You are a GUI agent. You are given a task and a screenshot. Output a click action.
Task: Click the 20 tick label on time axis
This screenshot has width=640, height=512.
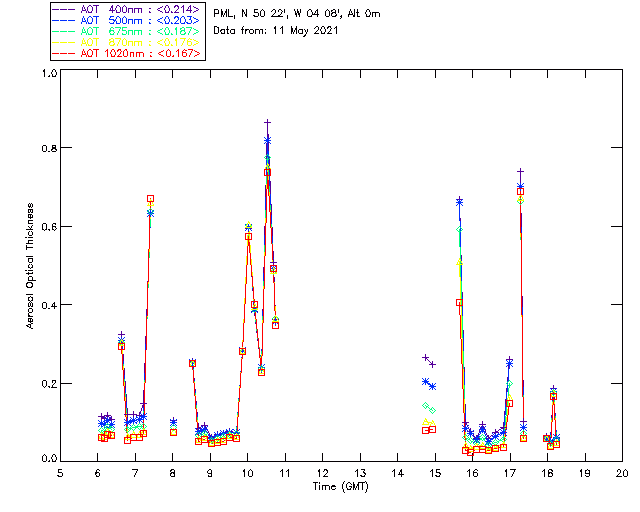[622, 472]
